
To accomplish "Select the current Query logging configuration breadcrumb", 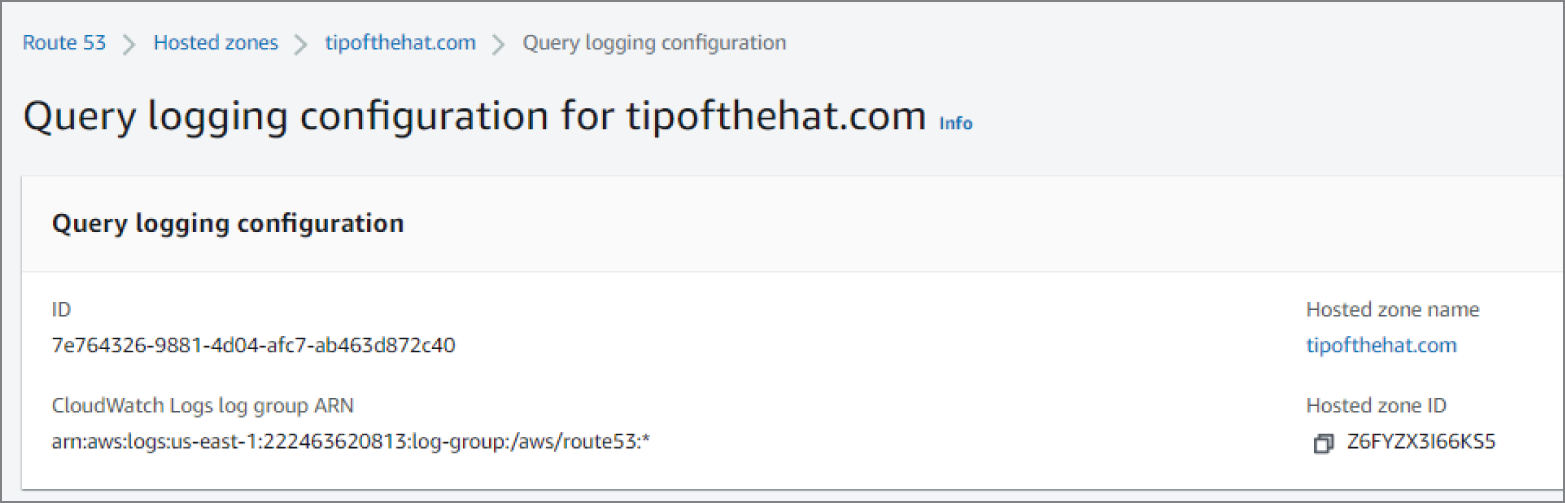I will (x=655, y=43).
